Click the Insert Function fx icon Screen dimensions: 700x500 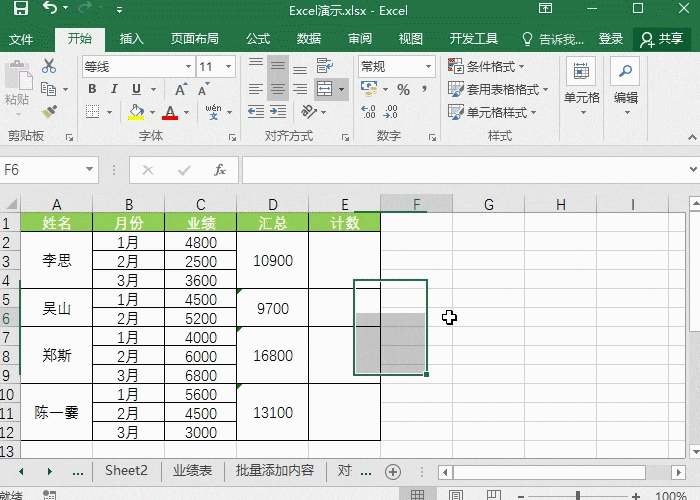(220, 170)
